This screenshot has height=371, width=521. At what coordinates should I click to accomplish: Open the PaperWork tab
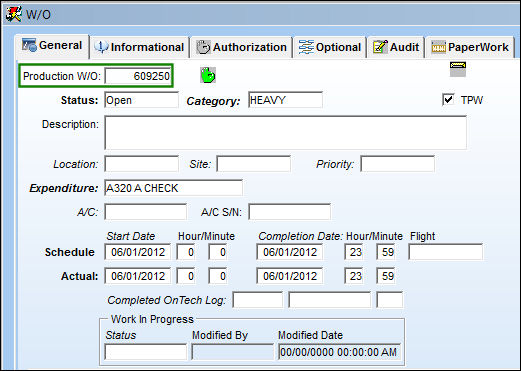[470, 47]
